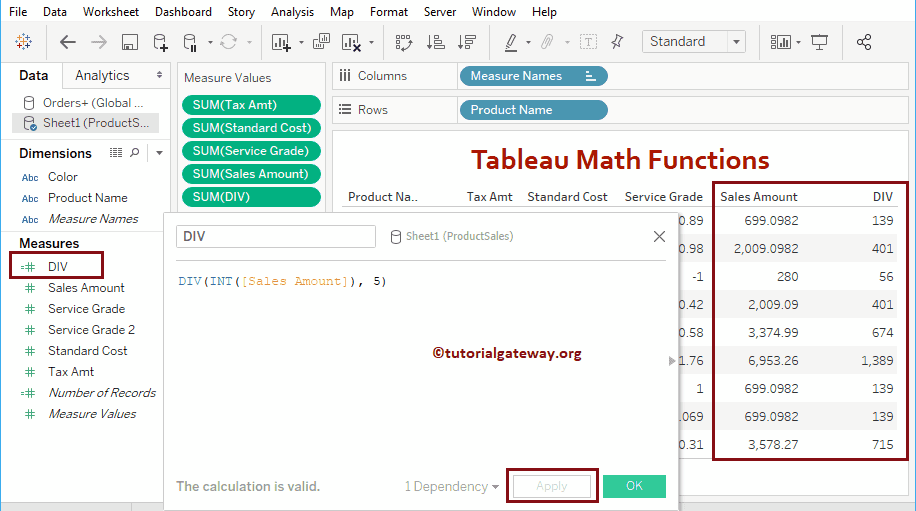The width and height of the screenshot is (916, 511).
Task: Open the Format menu
Action: coord(388,12)
